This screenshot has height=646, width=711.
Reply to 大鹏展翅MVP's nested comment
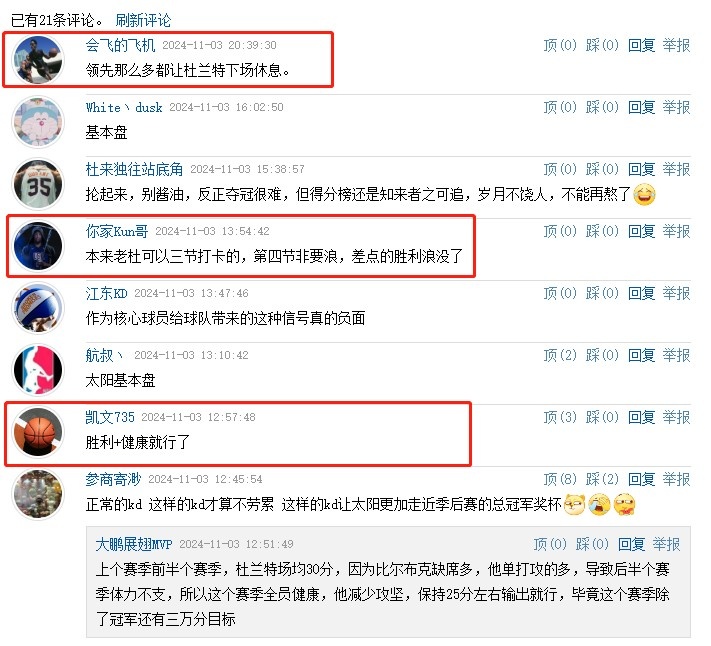632,544
